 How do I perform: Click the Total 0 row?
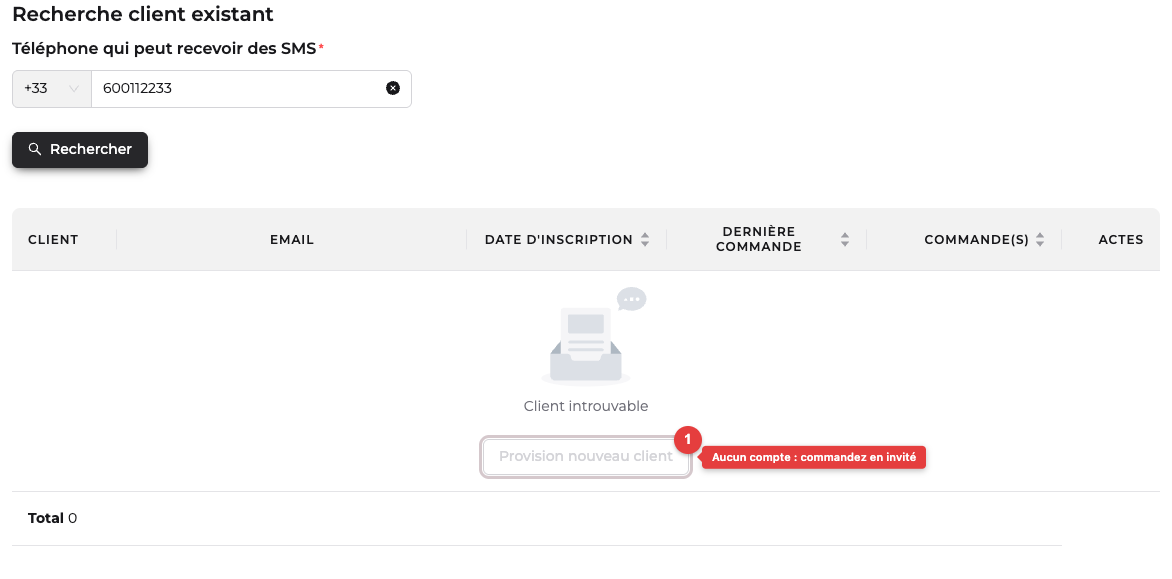pyautogui.click(x=537, y=518)
